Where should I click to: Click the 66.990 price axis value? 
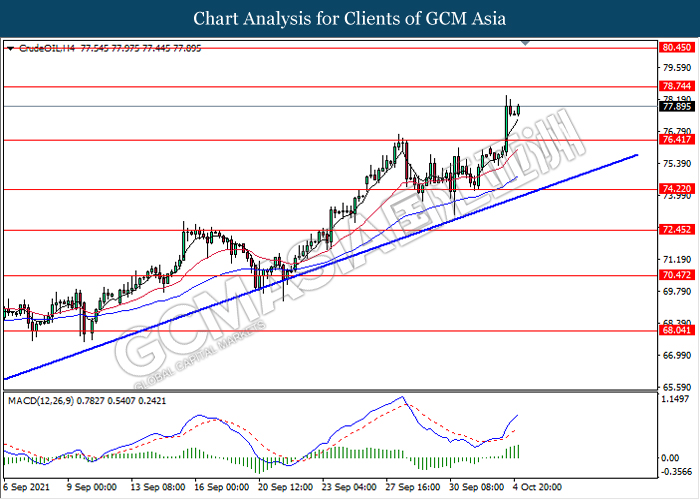(x=677, y=355)
